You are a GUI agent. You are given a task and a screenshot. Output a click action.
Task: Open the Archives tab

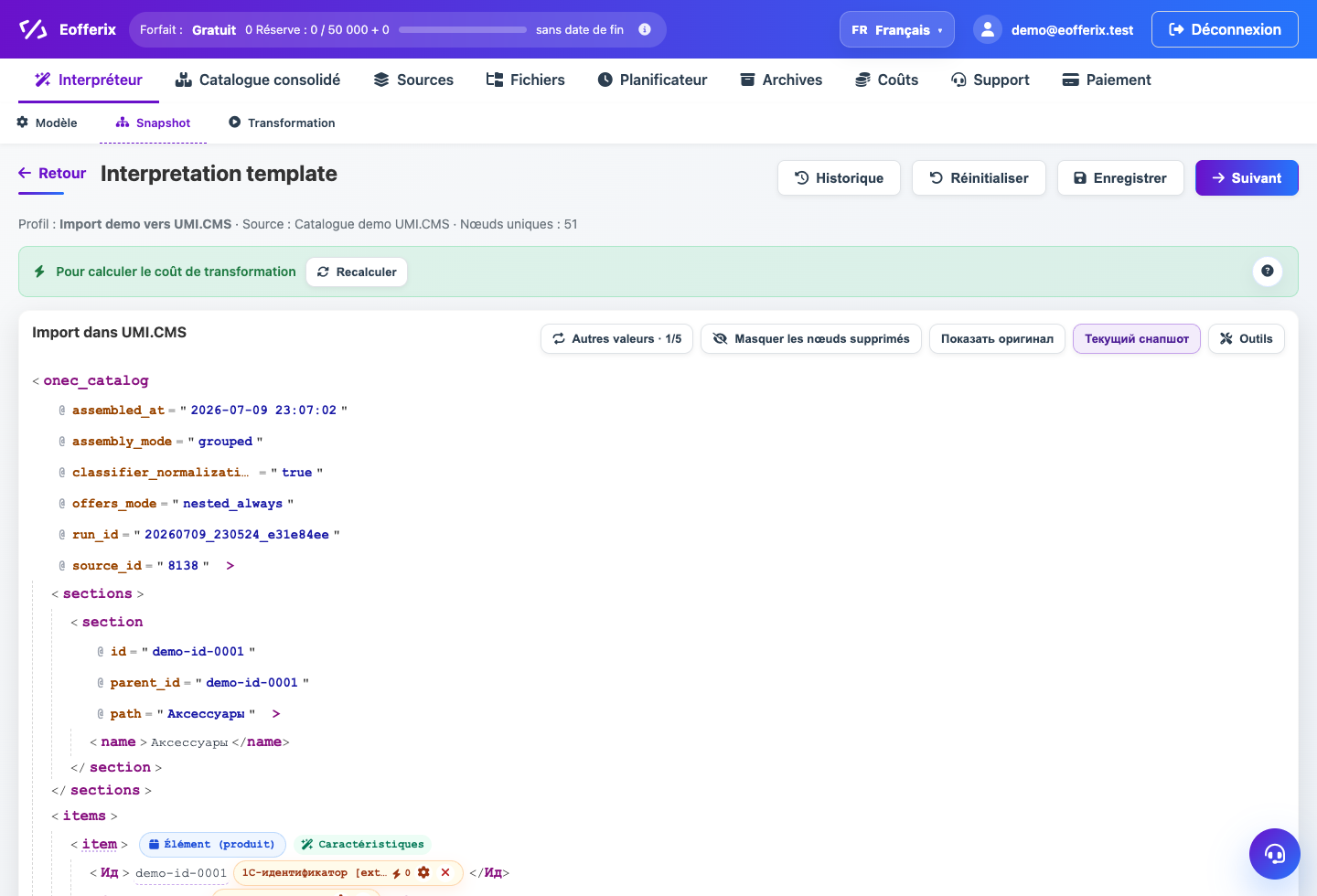click(781, 80)
